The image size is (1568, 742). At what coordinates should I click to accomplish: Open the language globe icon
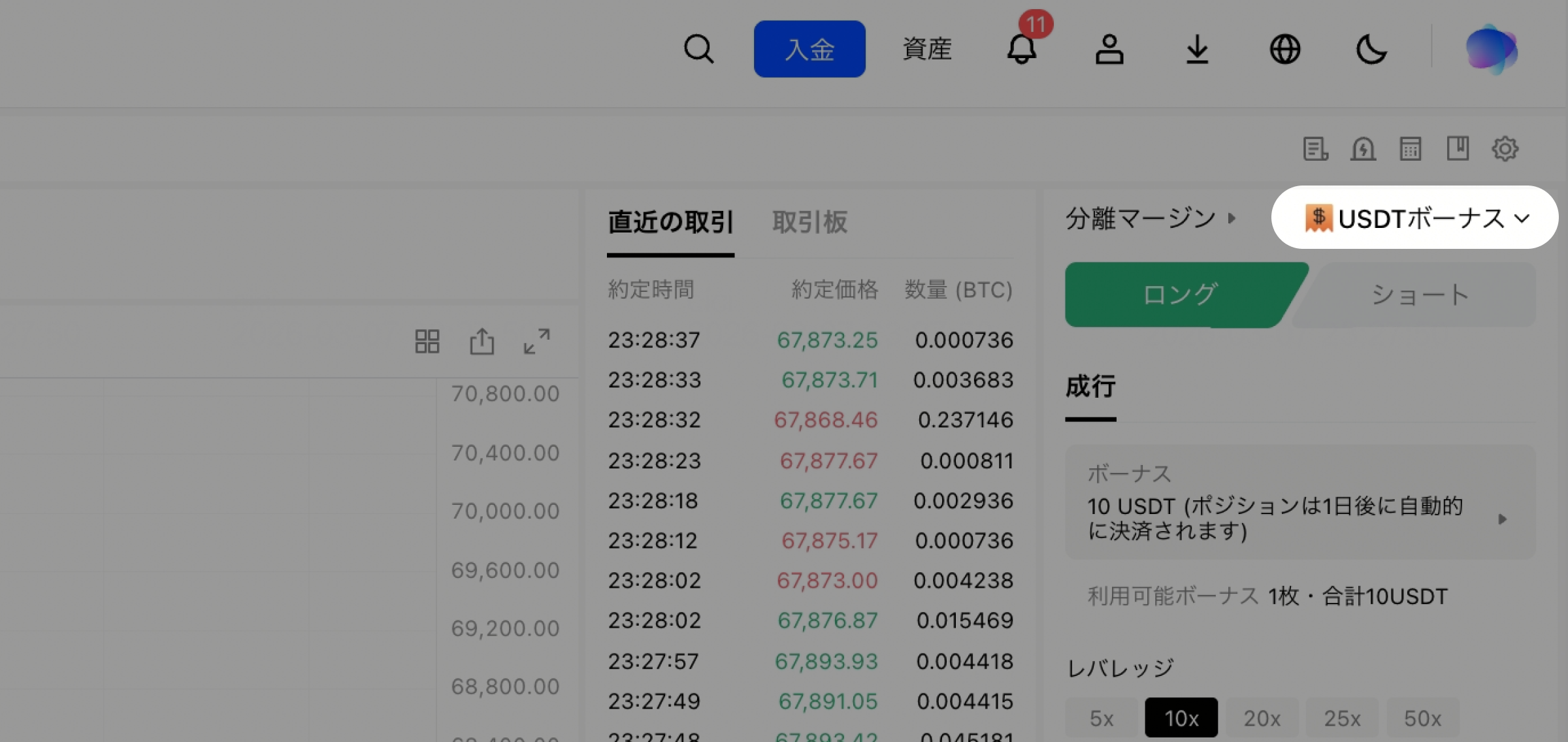tap(1284, 49)
